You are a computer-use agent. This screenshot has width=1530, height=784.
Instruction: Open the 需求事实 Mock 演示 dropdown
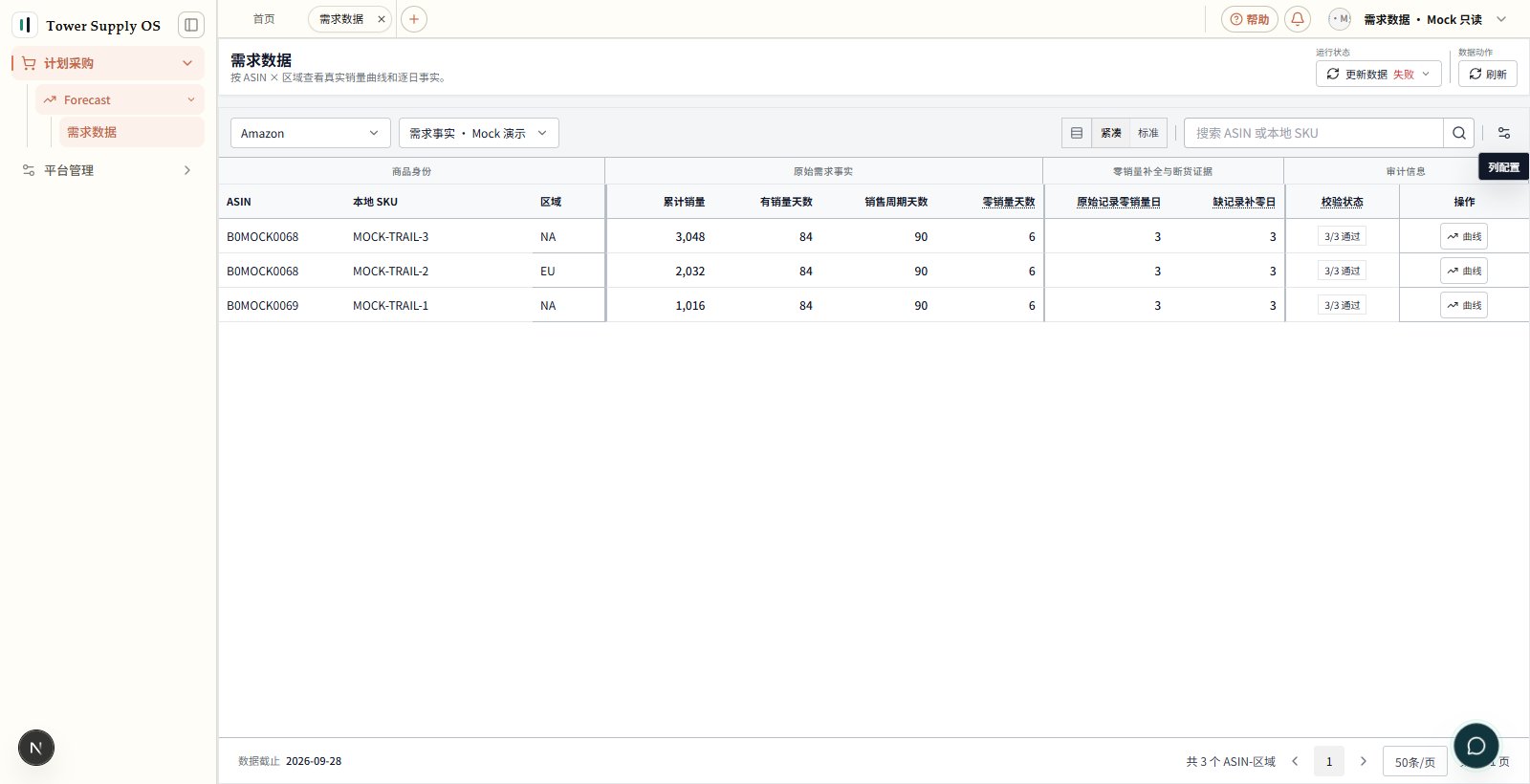click(479, 133)
